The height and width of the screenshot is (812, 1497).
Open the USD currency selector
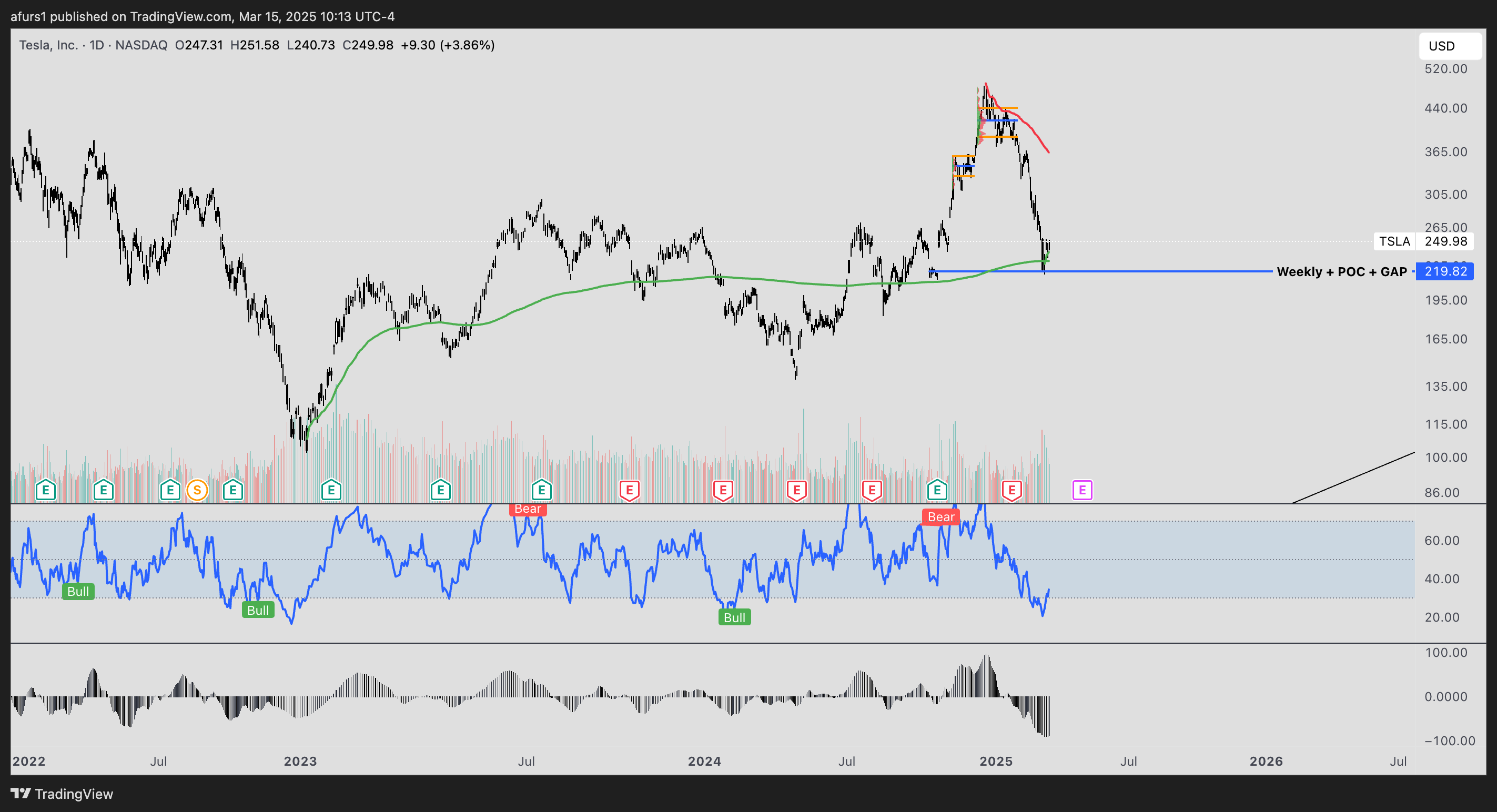click(x=1450, y=46)
